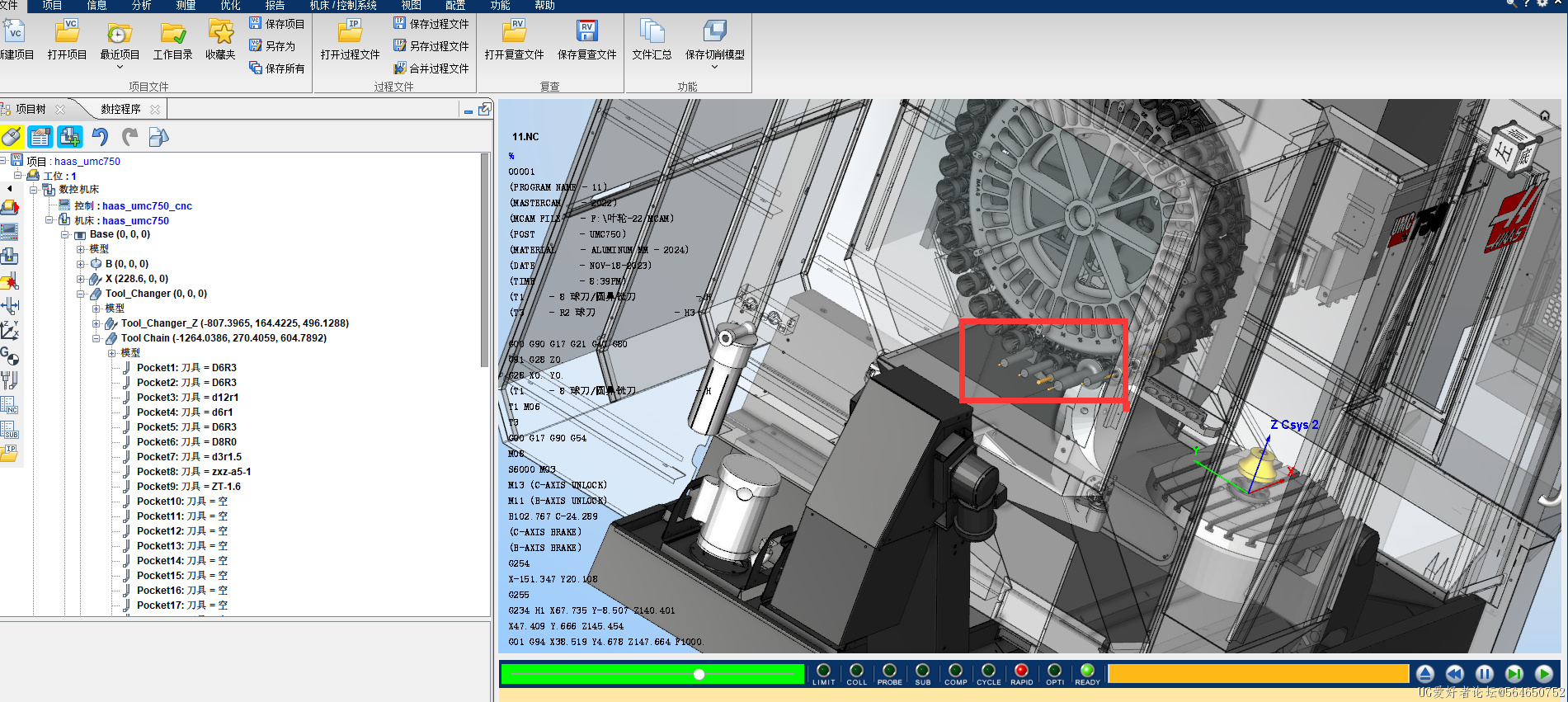Expand the Tool_Changer_Z tree node
The height and width of the screenshot is (702, 1568).
[x=97, y=323]
